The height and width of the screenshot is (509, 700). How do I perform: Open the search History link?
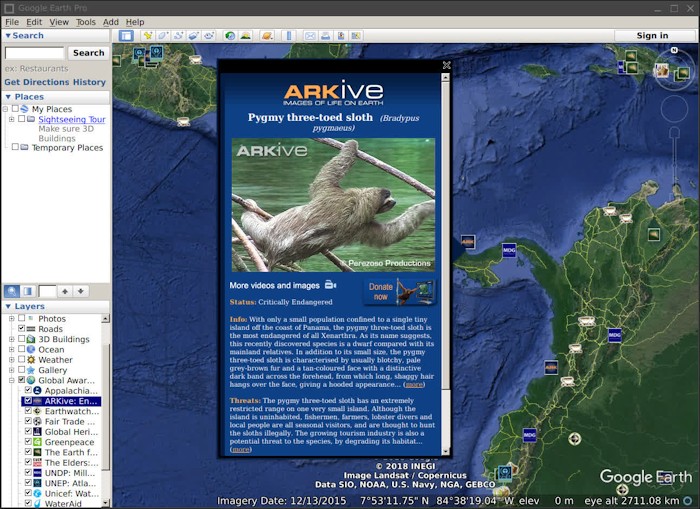point(89,82)
